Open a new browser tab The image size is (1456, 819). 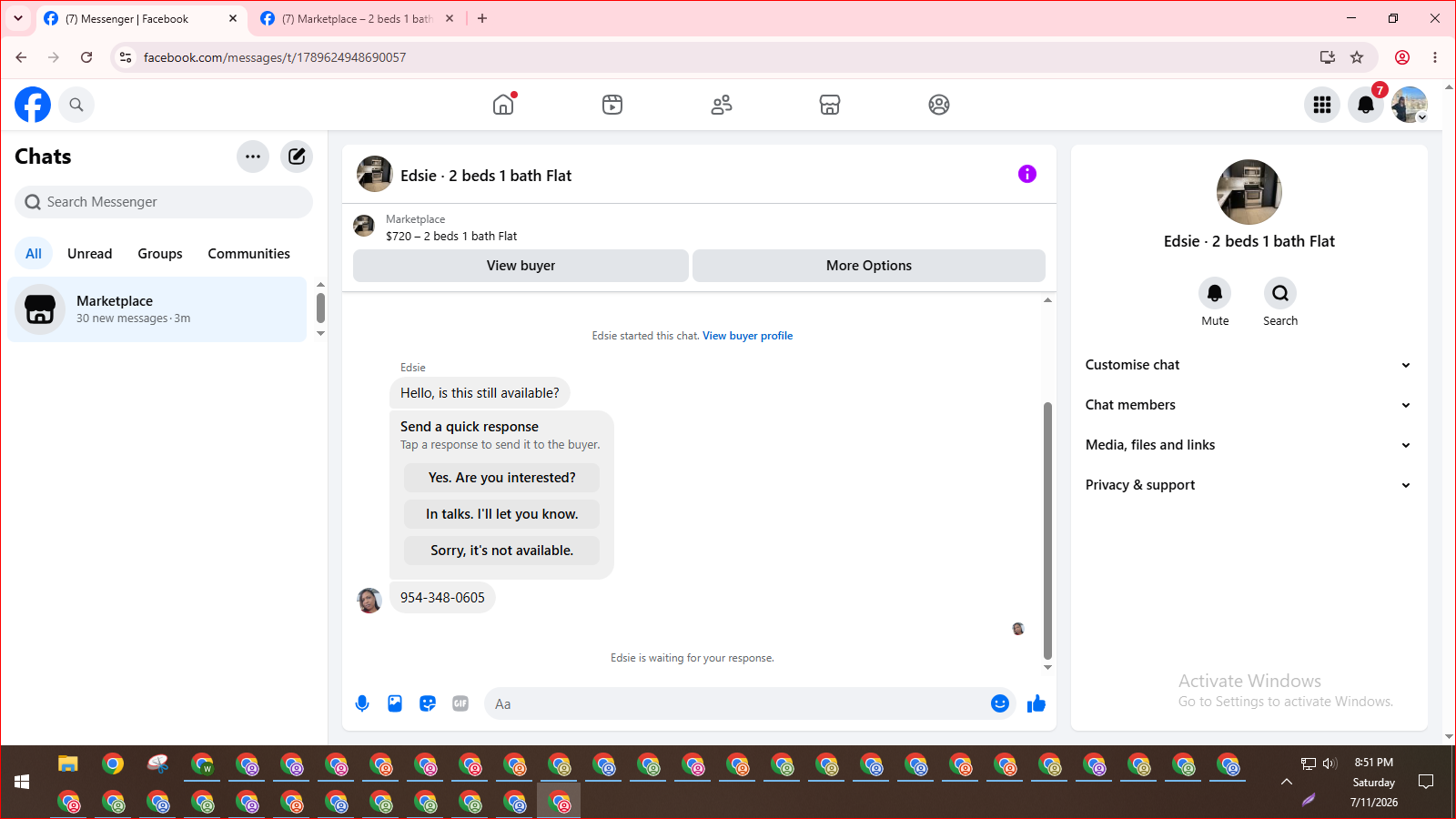(x=482, y=18)
